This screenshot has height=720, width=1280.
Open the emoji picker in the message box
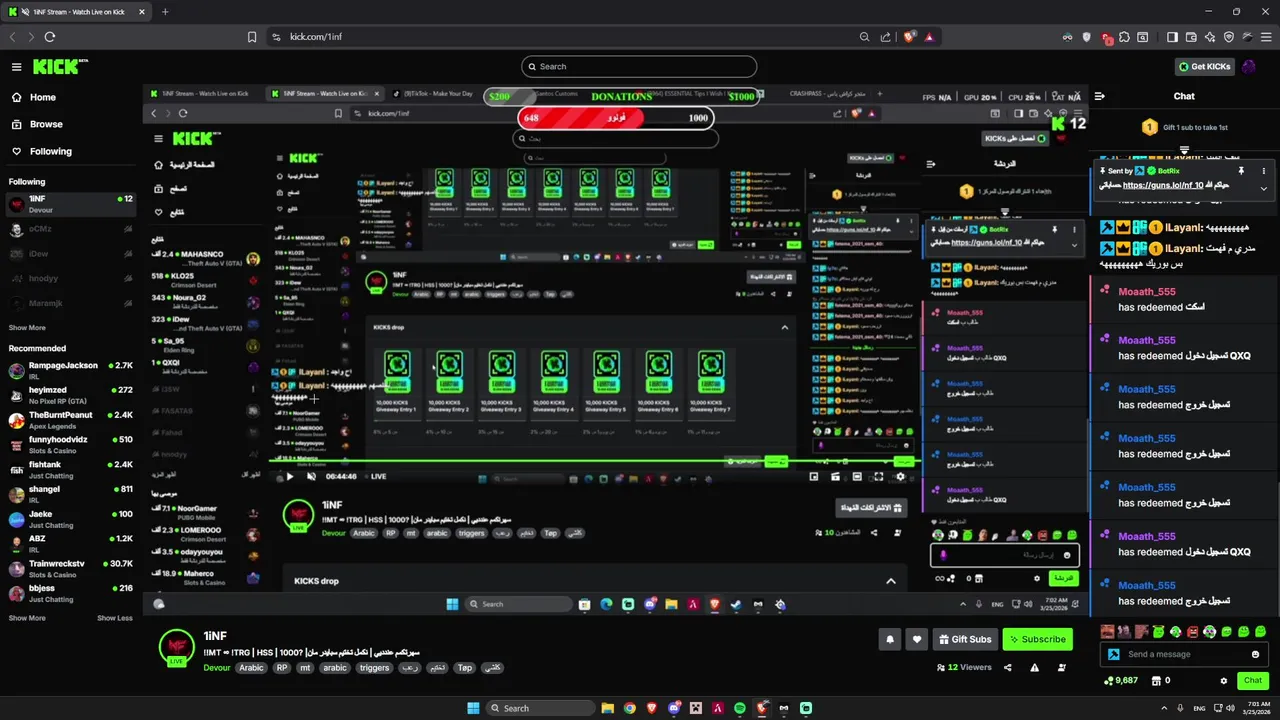[x=1255, y=654]
